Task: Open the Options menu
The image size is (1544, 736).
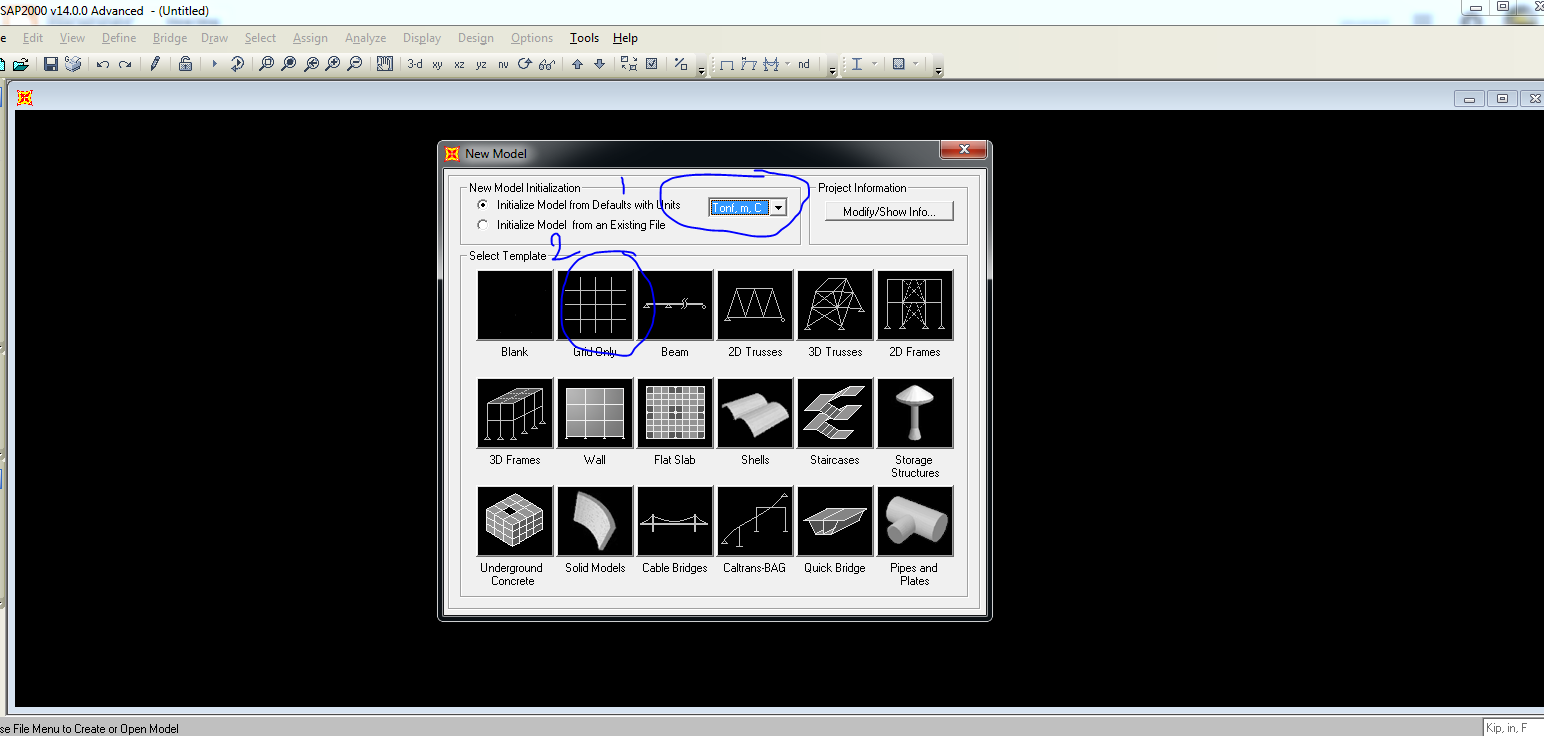Action: click(x=532, y=38)
